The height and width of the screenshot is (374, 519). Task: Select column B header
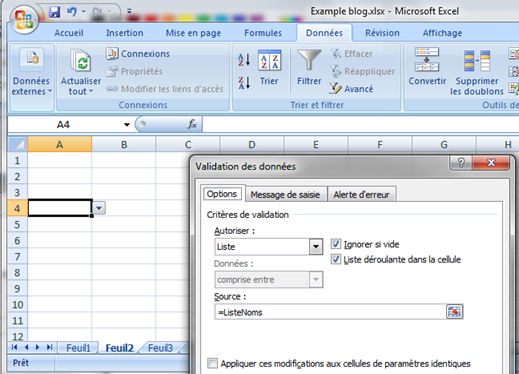(124, 145)
